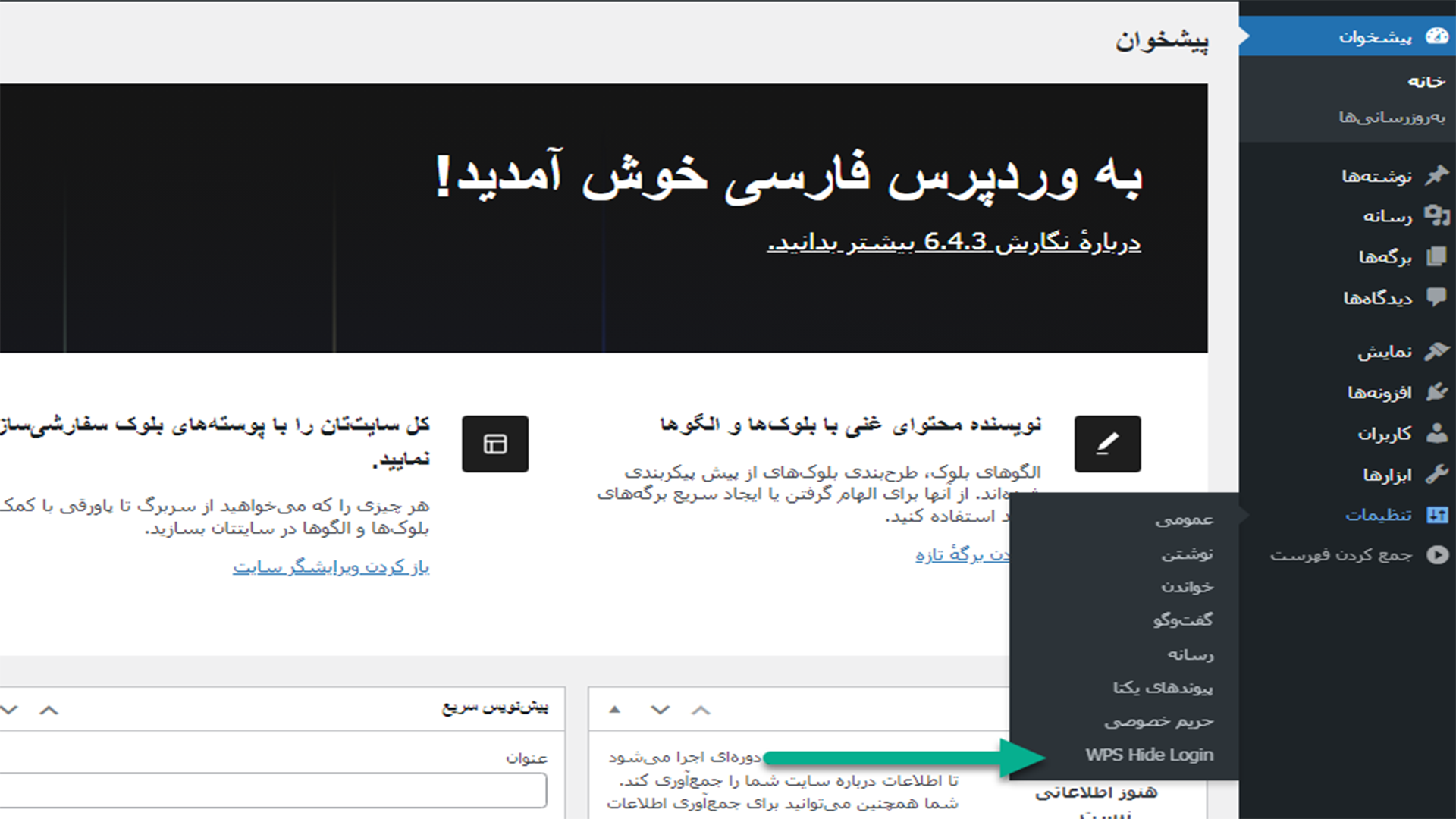The height and width of the screenshot is (819, 1456).
Task: Move site health widget down with chevron
Action: (661, 710)
